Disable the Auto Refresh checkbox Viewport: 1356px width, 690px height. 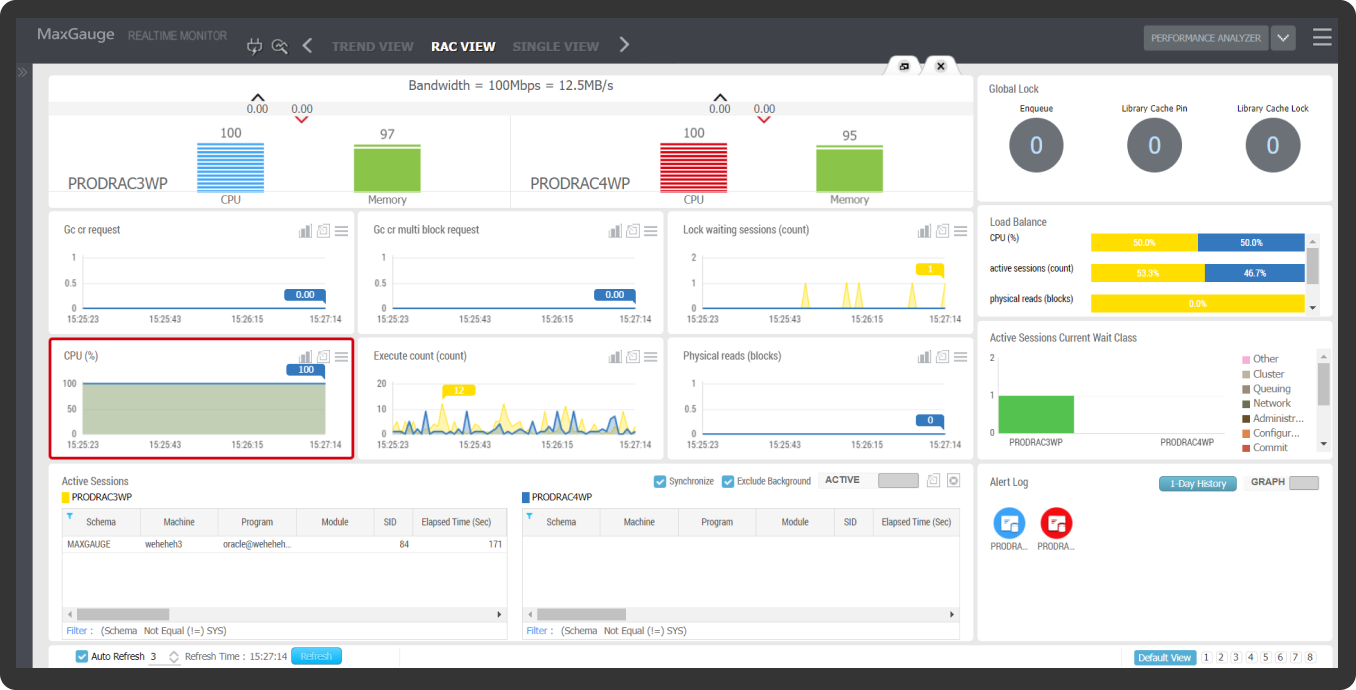tap(82, 656)
